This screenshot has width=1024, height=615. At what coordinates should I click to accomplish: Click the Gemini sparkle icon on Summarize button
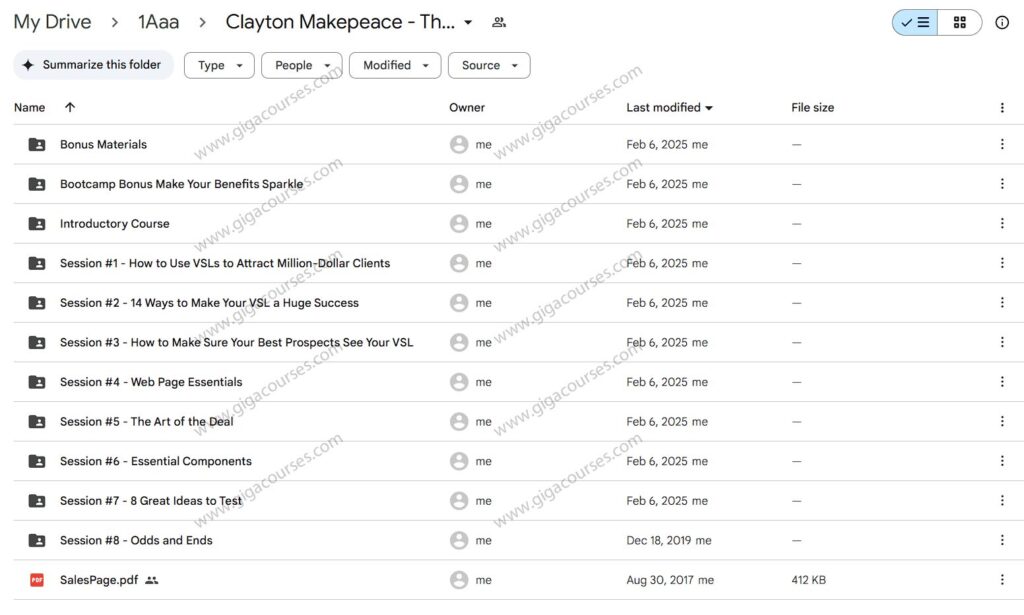tap(28, 64)
